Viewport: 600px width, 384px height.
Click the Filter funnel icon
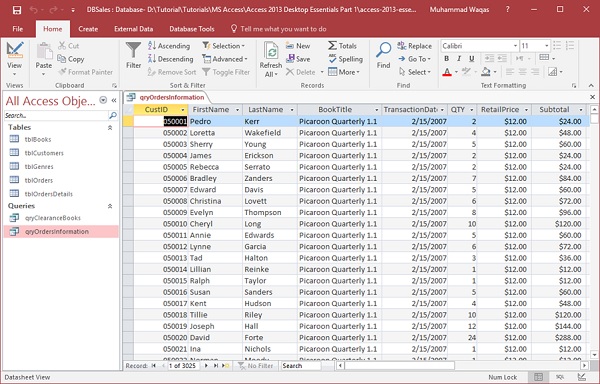133,51
